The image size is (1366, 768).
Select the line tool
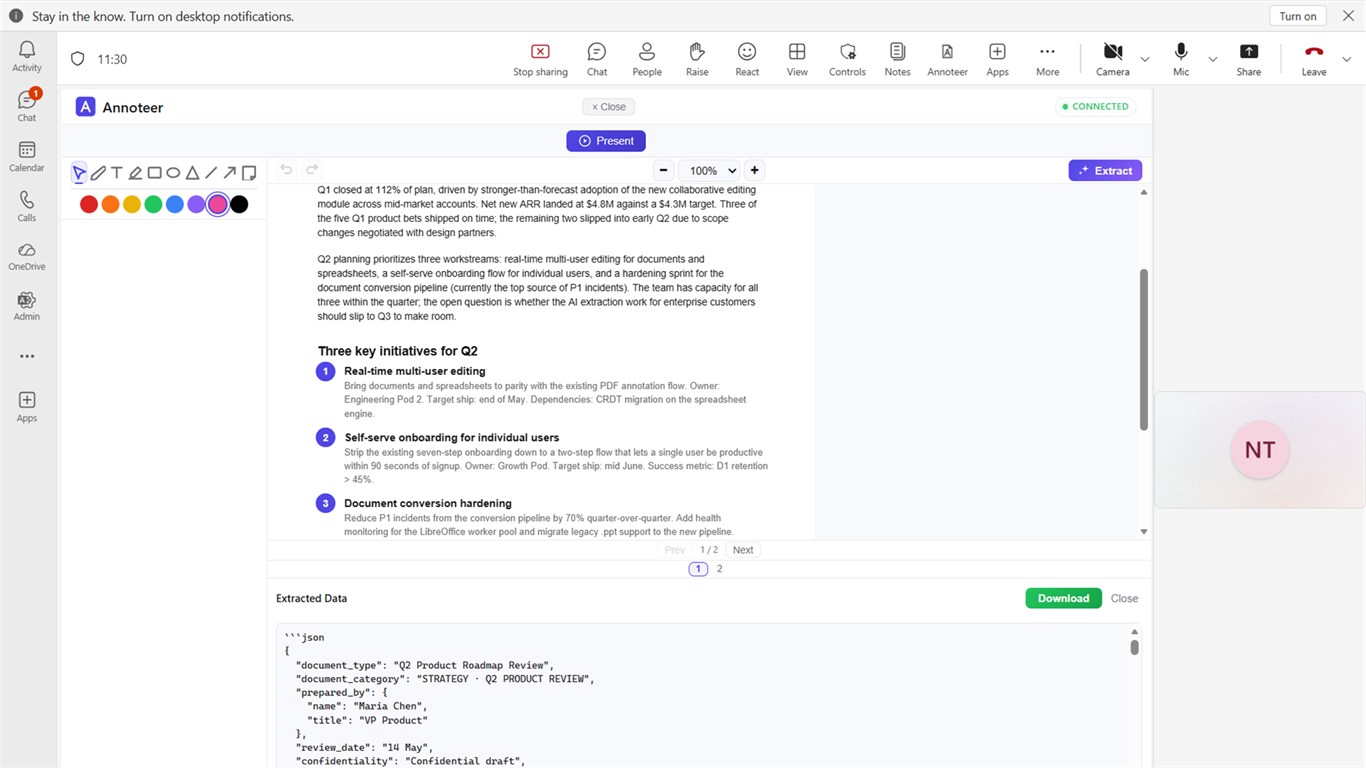211,173
